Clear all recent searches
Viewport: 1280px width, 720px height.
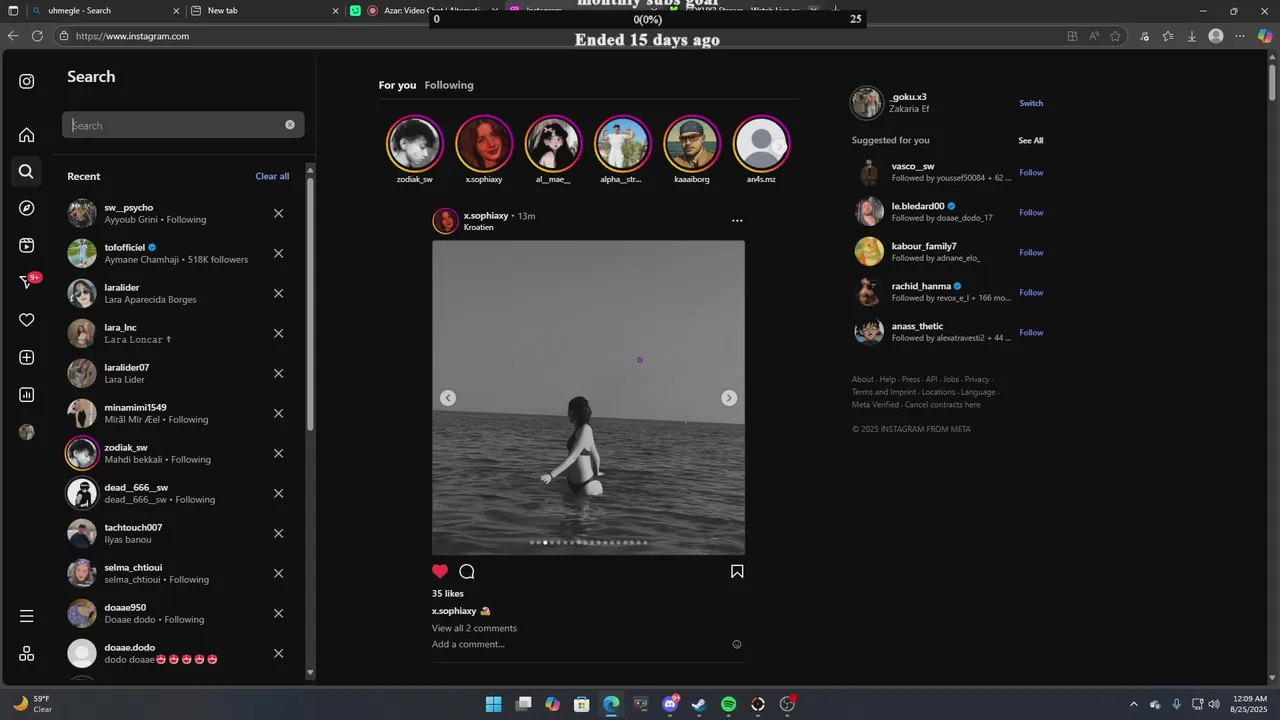click(272, 176)
